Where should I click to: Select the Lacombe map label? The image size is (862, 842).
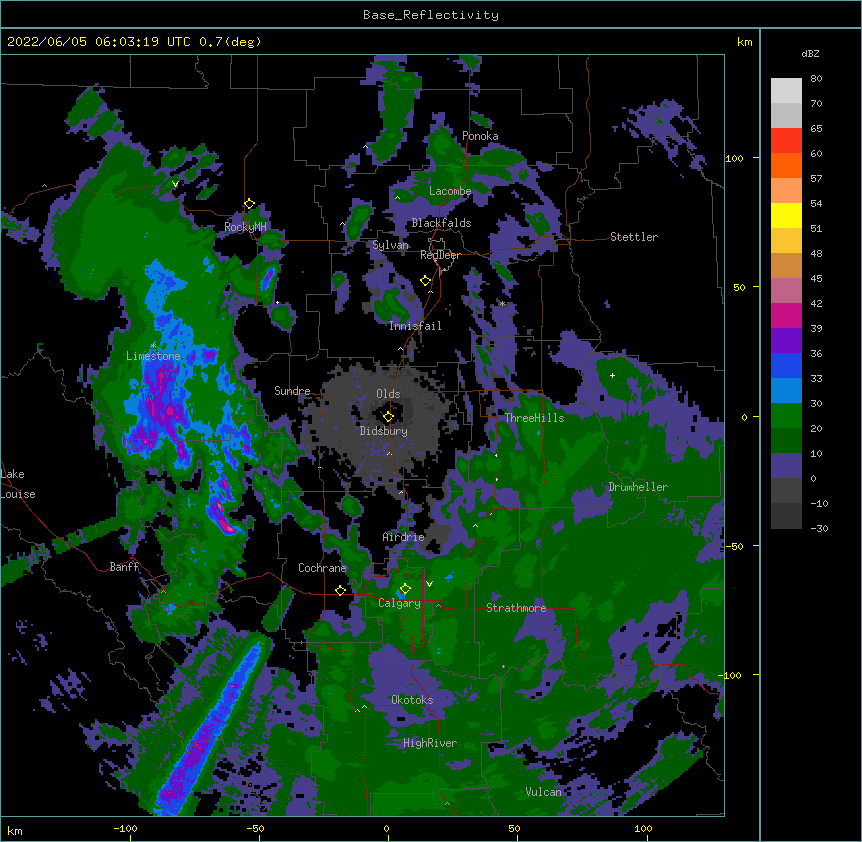(450, 191)
